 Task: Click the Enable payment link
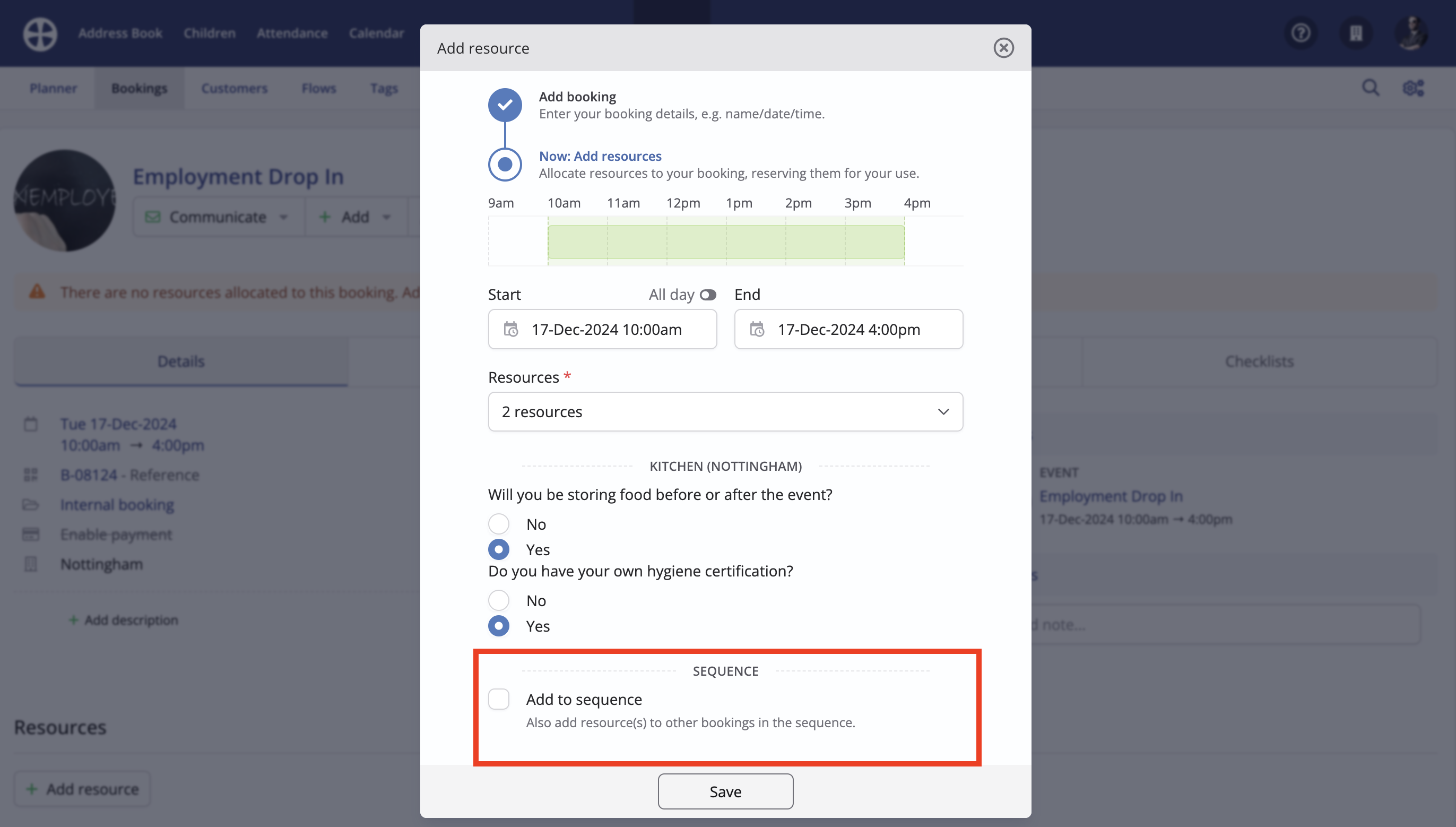[x=116, y=534]
